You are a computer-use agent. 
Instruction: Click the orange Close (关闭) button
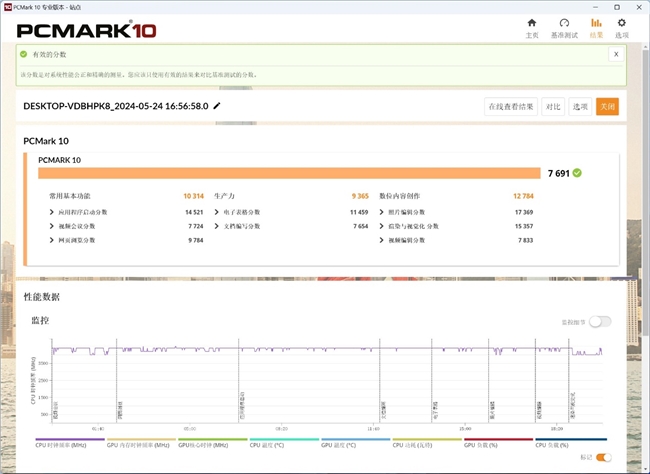click(x=607, y=107)
